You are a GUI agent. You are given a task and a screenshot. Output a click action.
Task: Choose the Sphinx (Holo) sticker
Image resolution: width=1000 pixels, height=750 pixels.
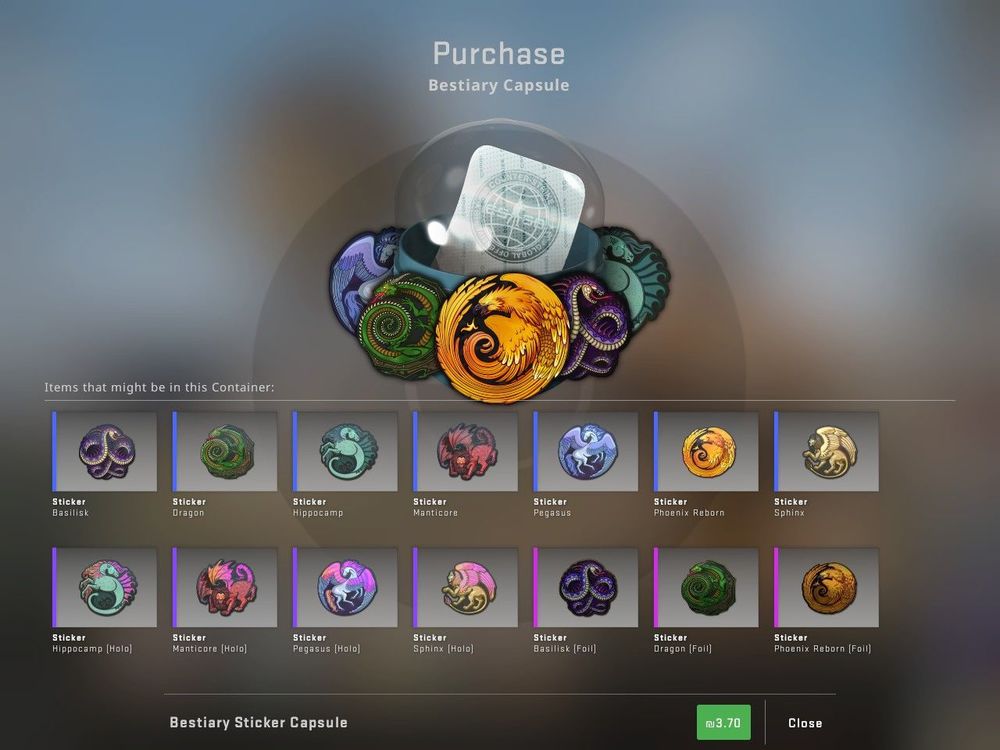click(x=466, y=587)
